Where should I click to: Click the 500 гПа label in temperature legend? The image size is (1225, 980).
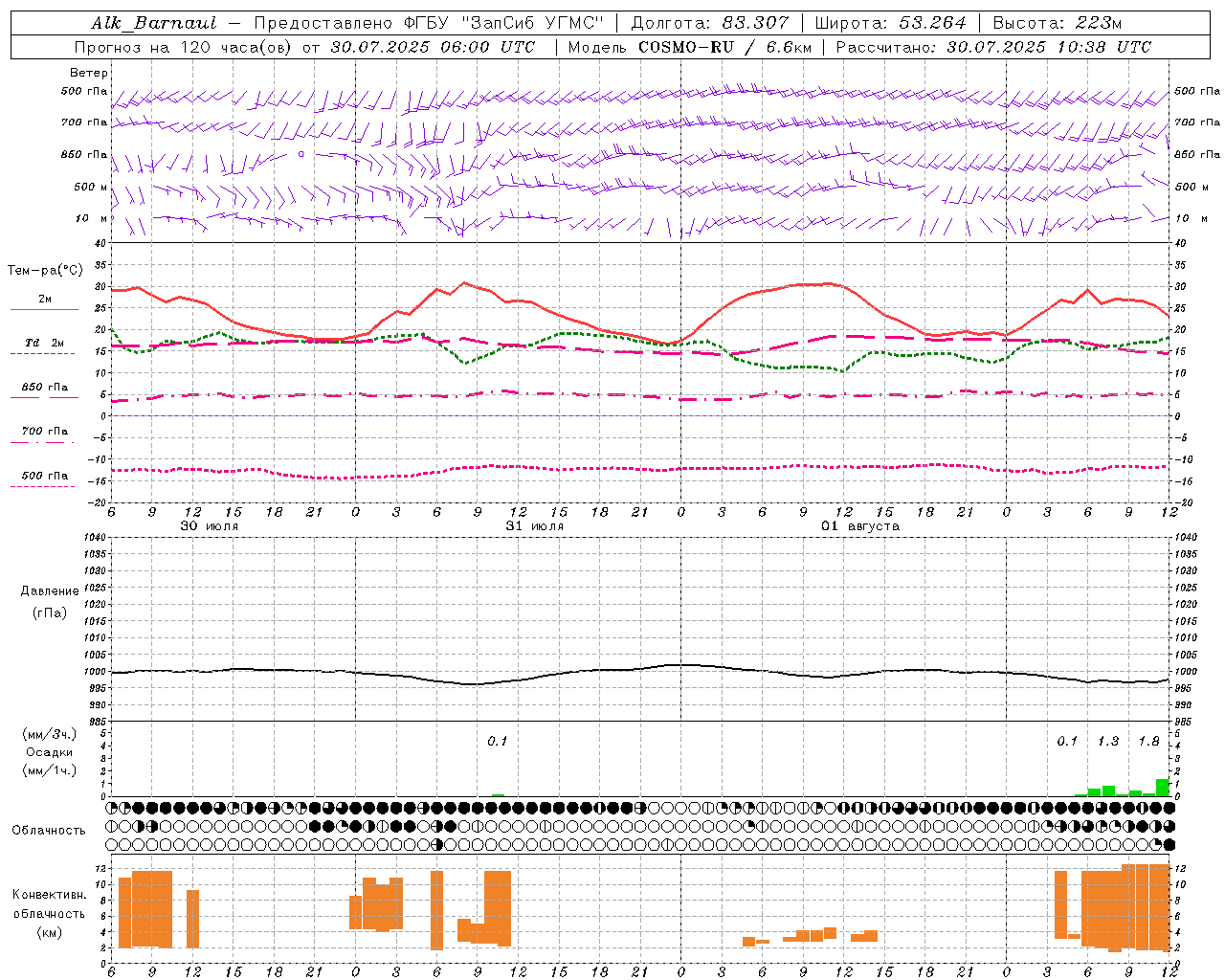[45, 476]
